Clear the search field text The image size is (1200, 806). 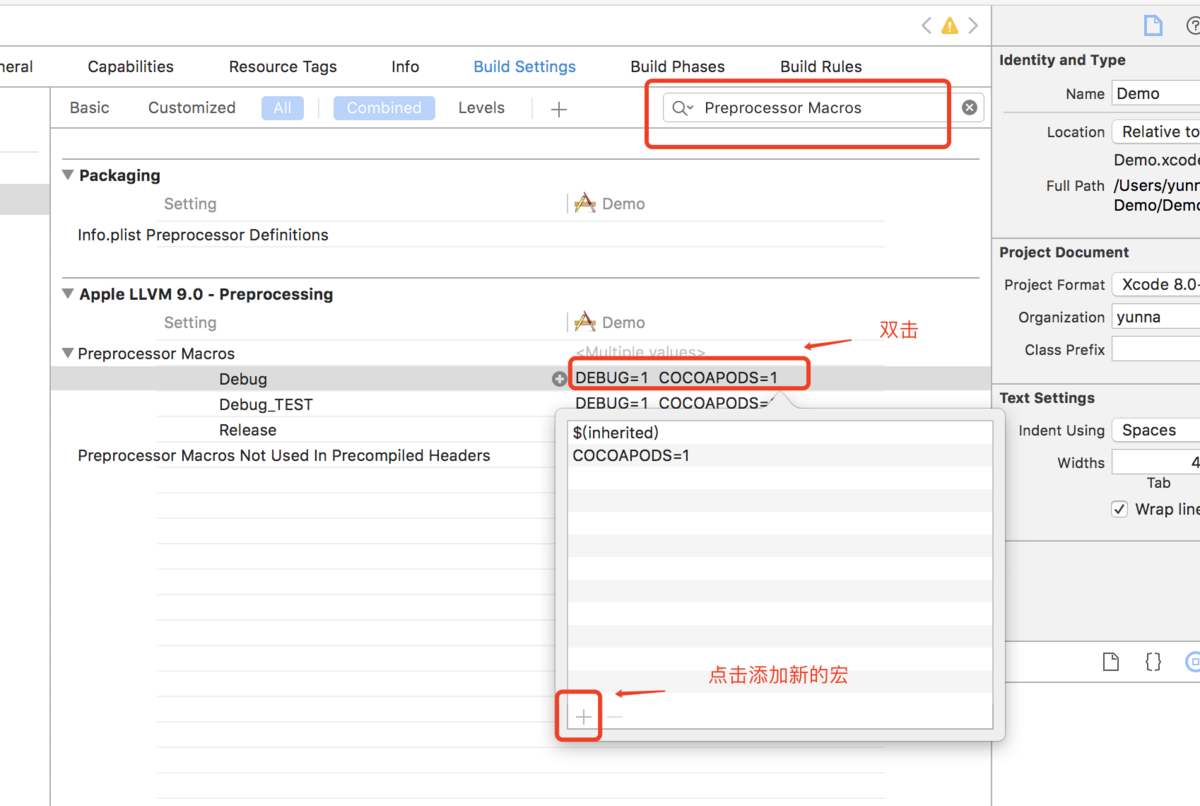pos(969,108)
